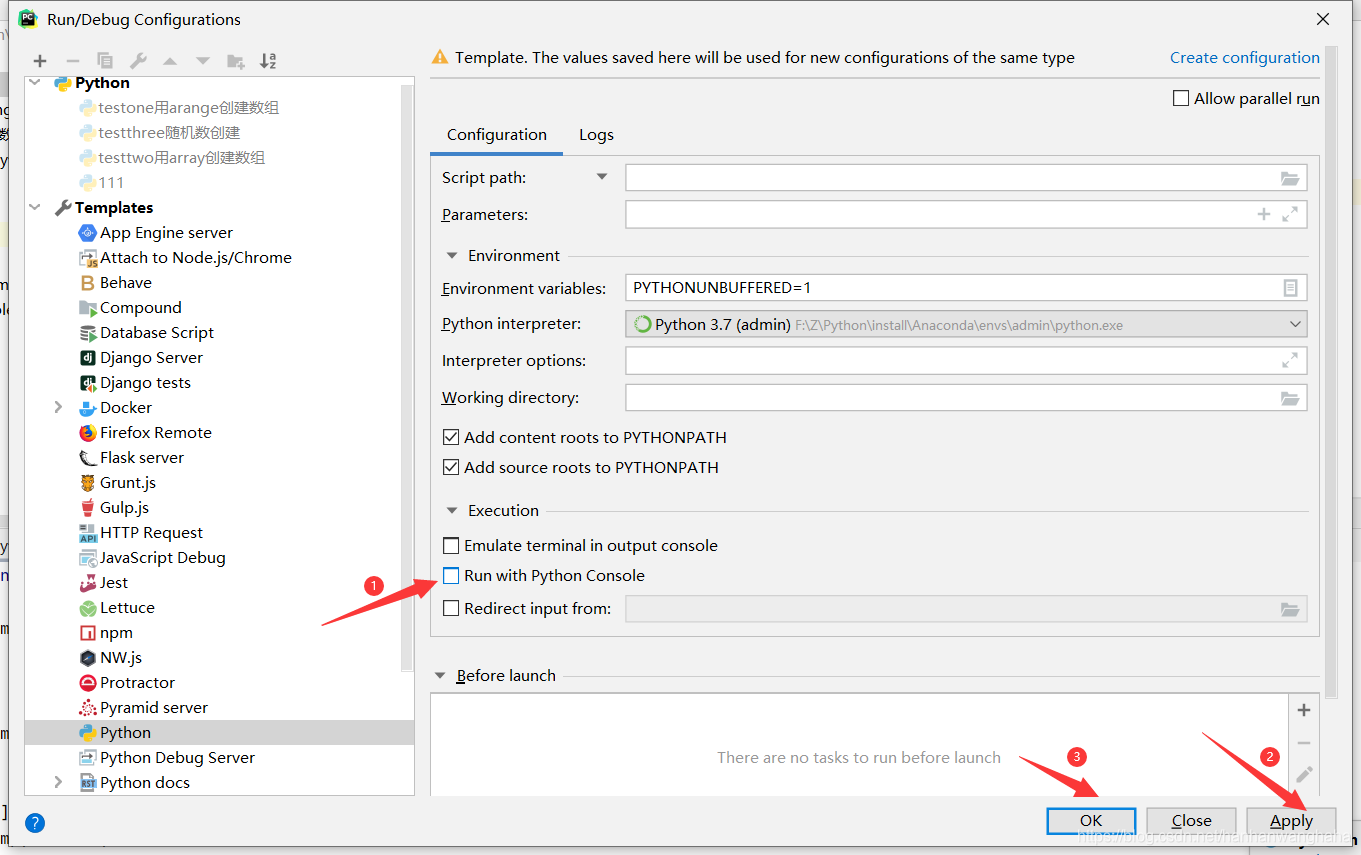Click the help question mark icon
Screen dimensions: 1361x855
coord(35,823)
